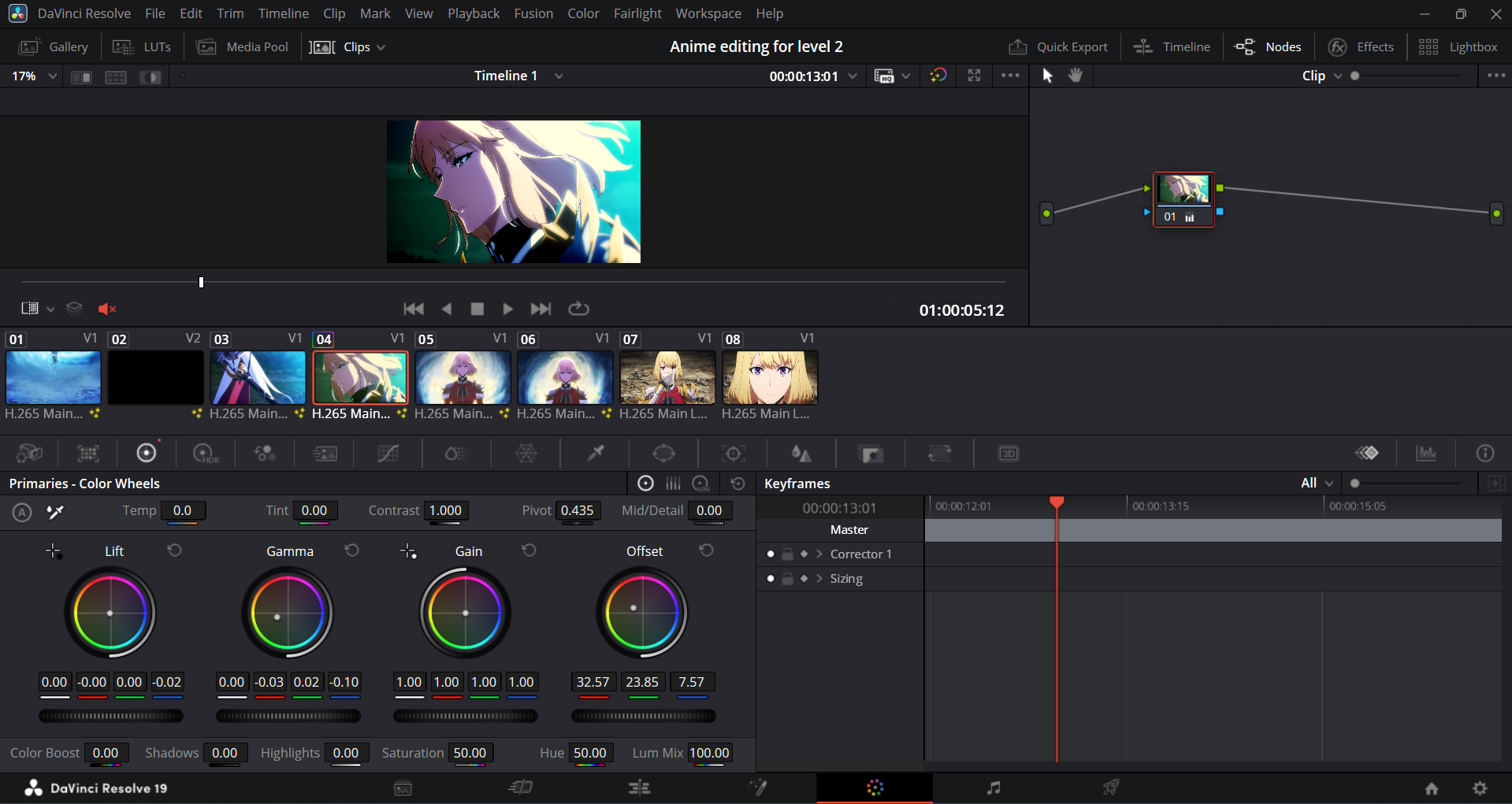Switch to Primaries Bars mode
This screenshot has width=1512, height=804.
click(673, 484)
